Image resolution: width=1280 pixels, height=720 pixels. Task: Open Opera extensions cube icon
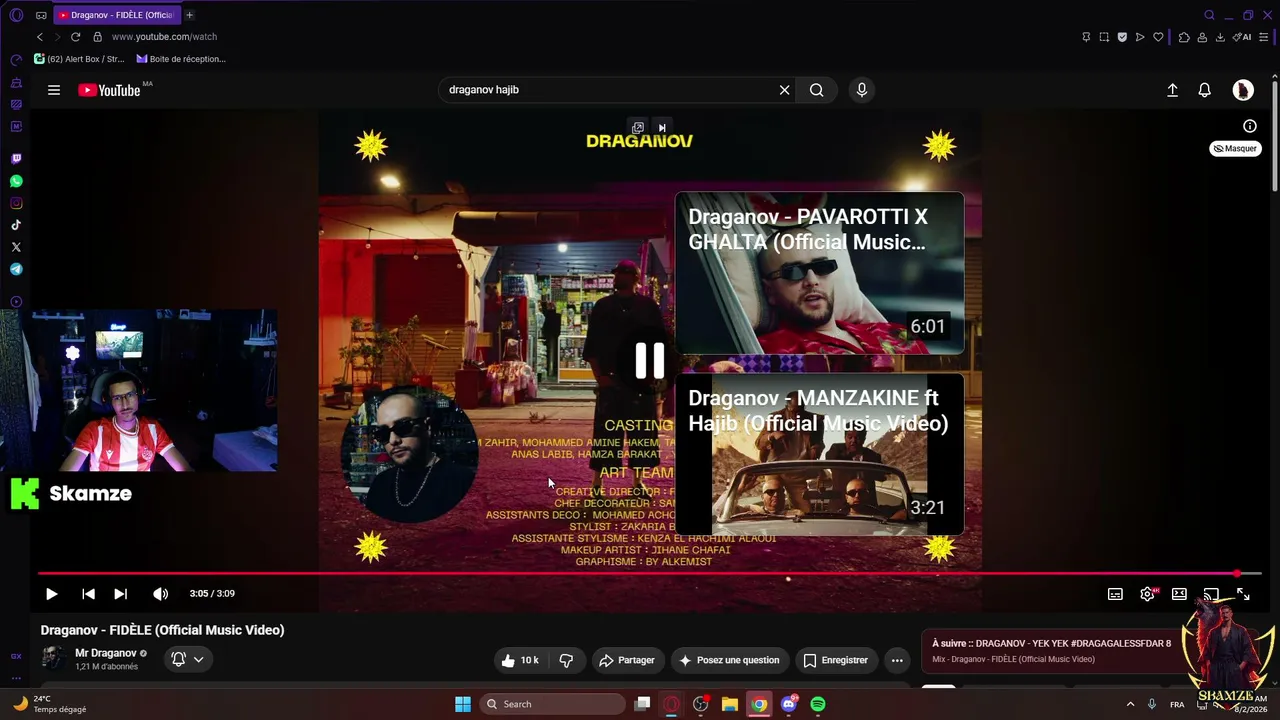tap(1184, 37)
